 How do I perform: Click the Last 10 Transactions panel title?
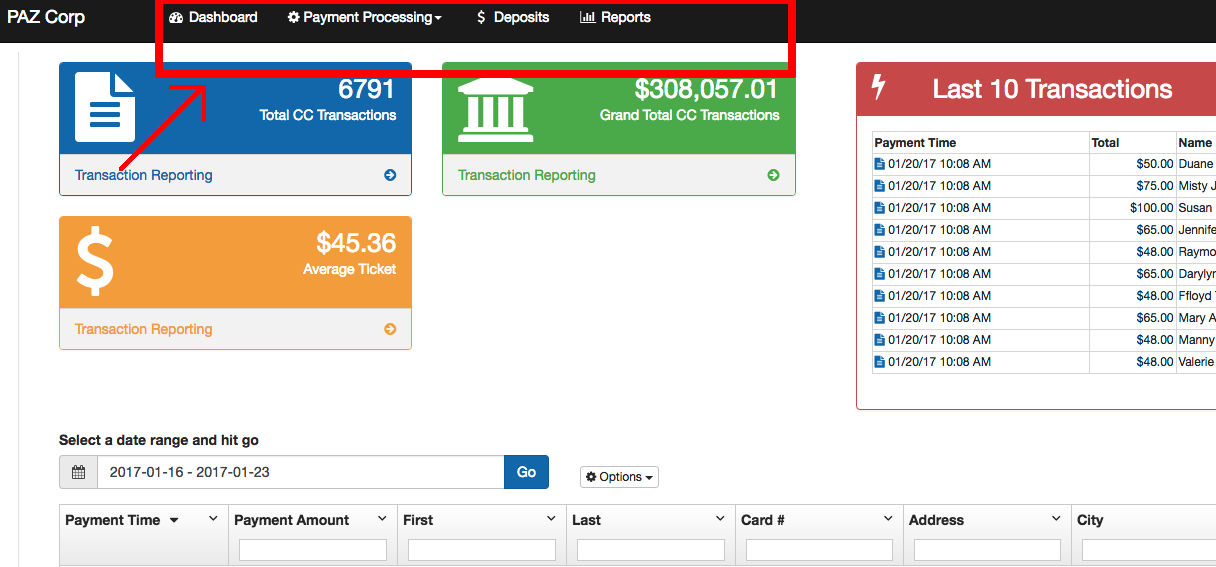click(1052, 89)
